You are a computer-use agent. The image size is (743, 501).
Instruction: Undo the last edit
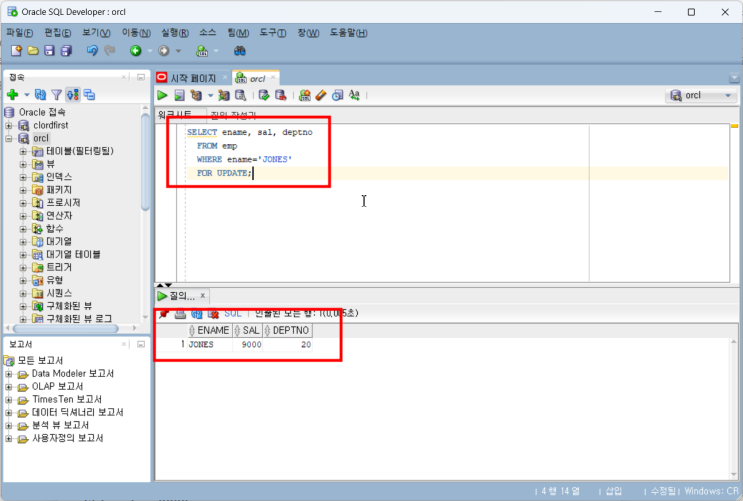tap(92, 51)
